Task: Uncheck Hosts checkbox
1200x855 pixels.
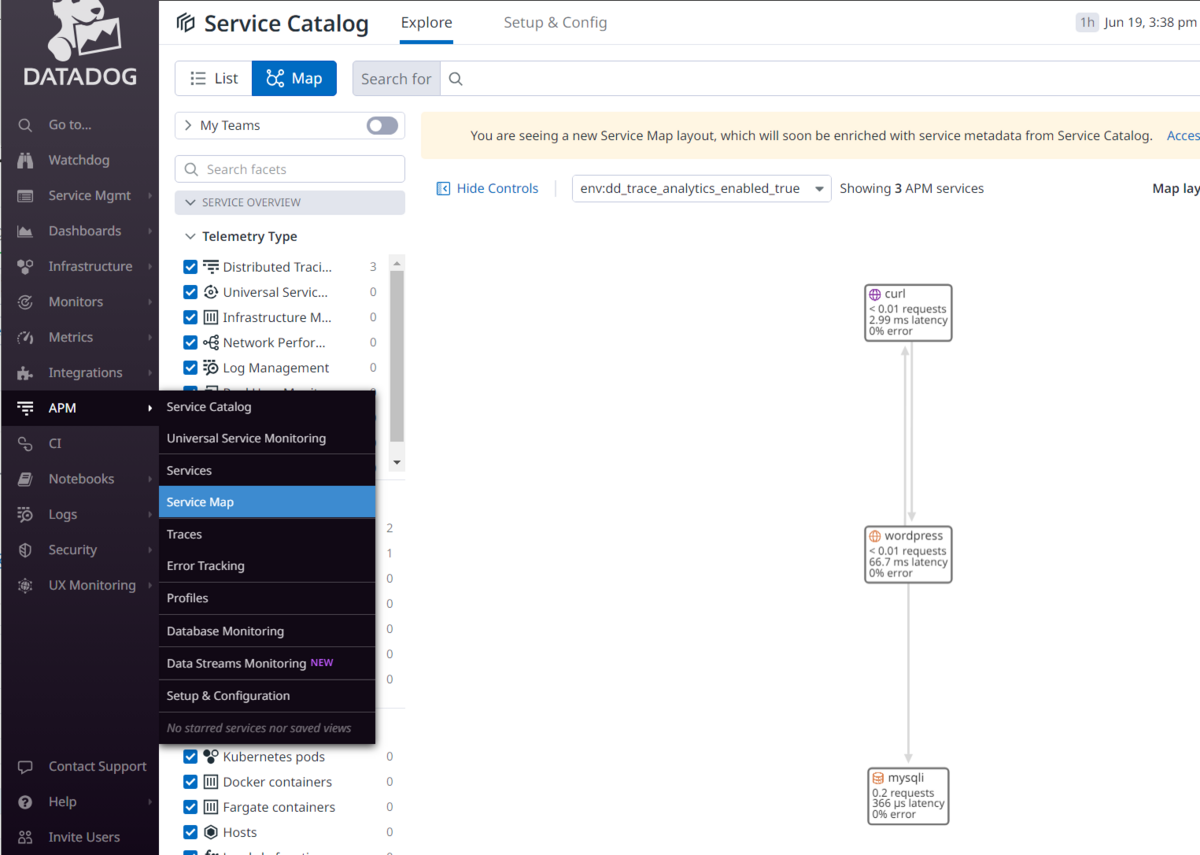Action: point(190,832)
